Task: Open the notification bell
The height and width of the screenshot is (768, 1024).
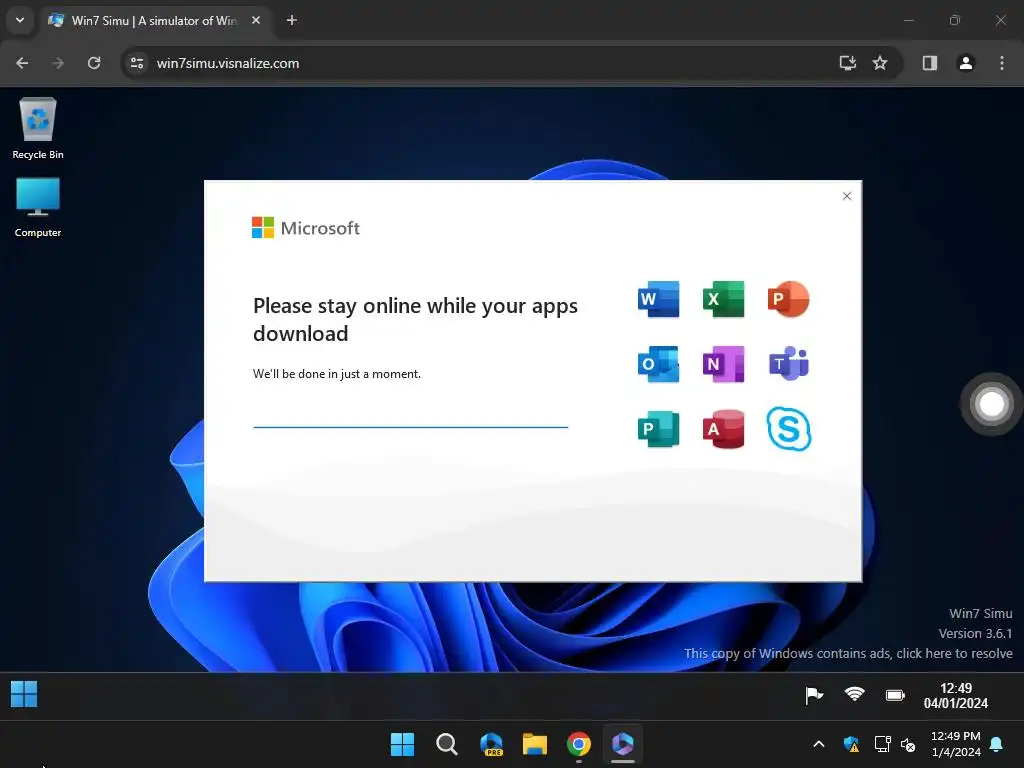Action: [x=997, y=744]
